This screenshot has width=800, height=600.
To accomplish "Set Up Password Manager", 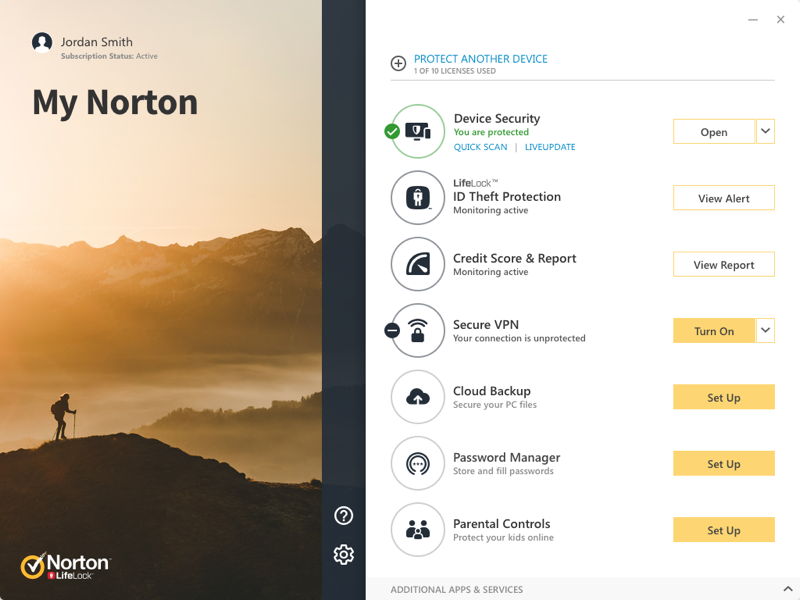I will click(724, 463).
